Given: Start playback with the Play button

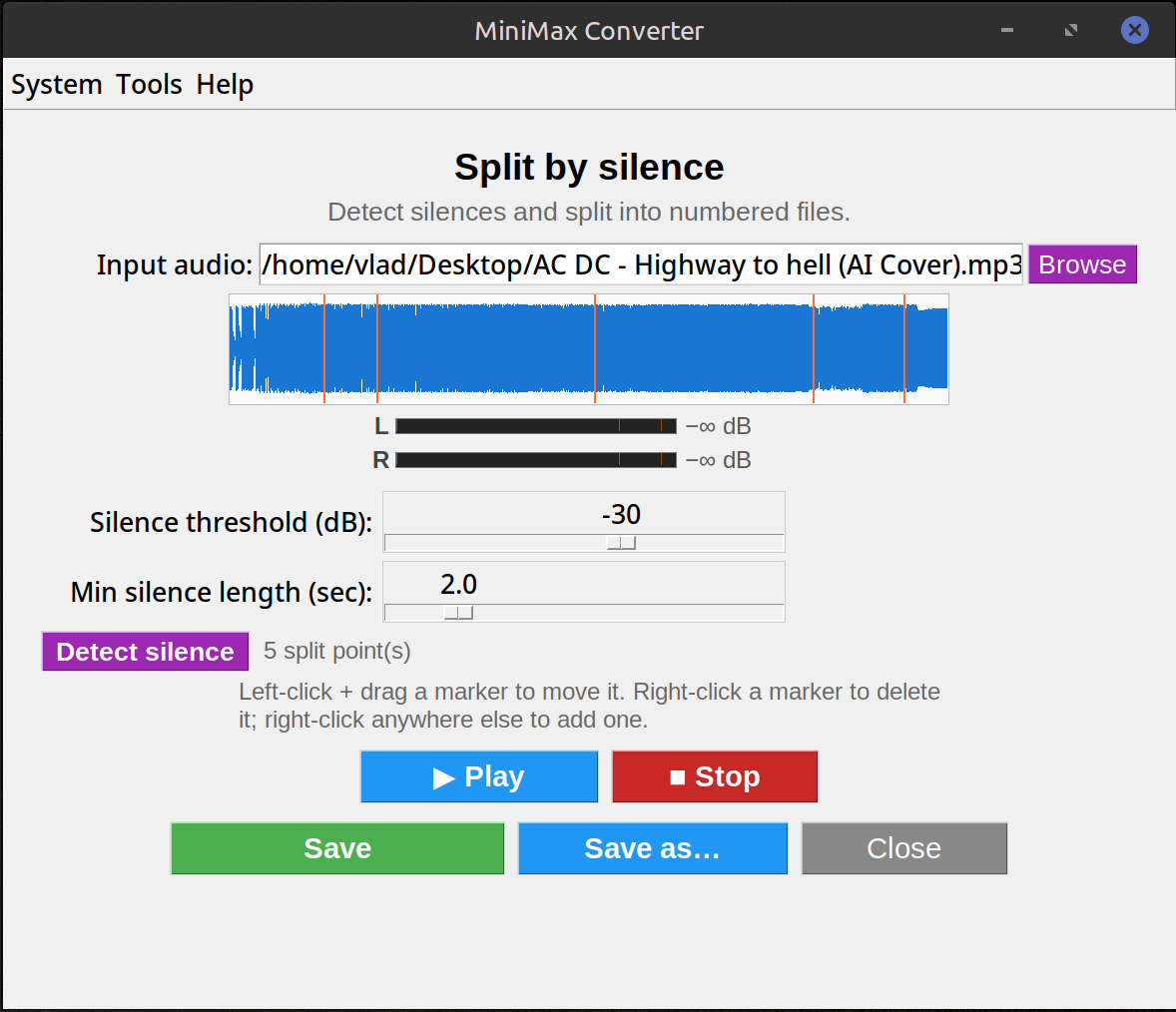Looking at the screenshot, I should coord(479,776).
